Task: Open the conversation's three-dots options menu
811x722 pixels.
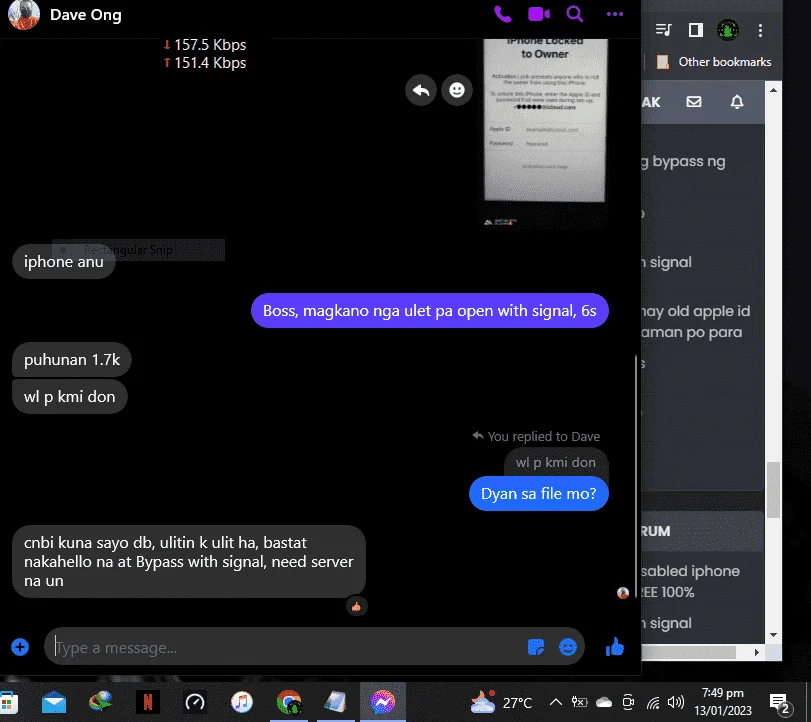Action: [614, 14]
